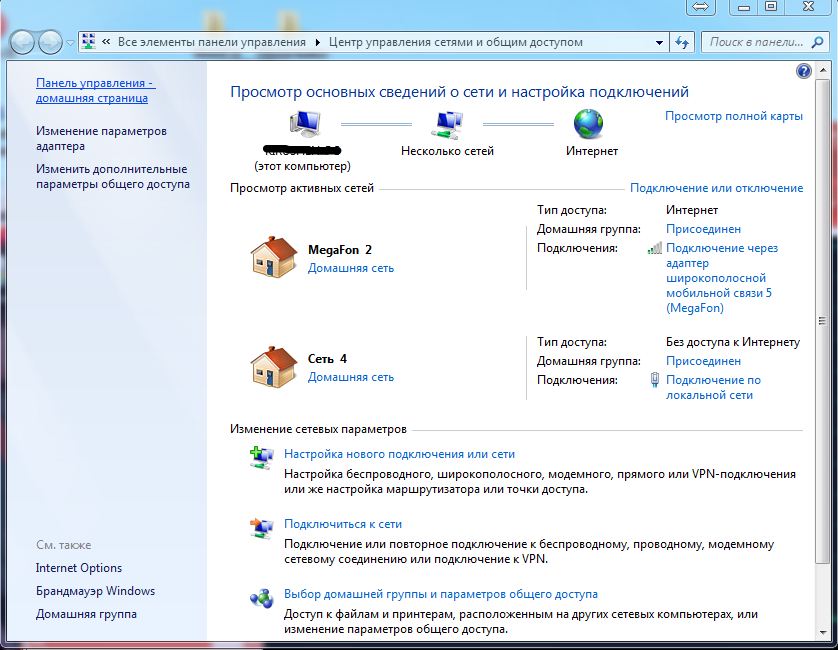
Task: Click the house icon next to MegaFon 2
Action: click(x=273, y=258)
